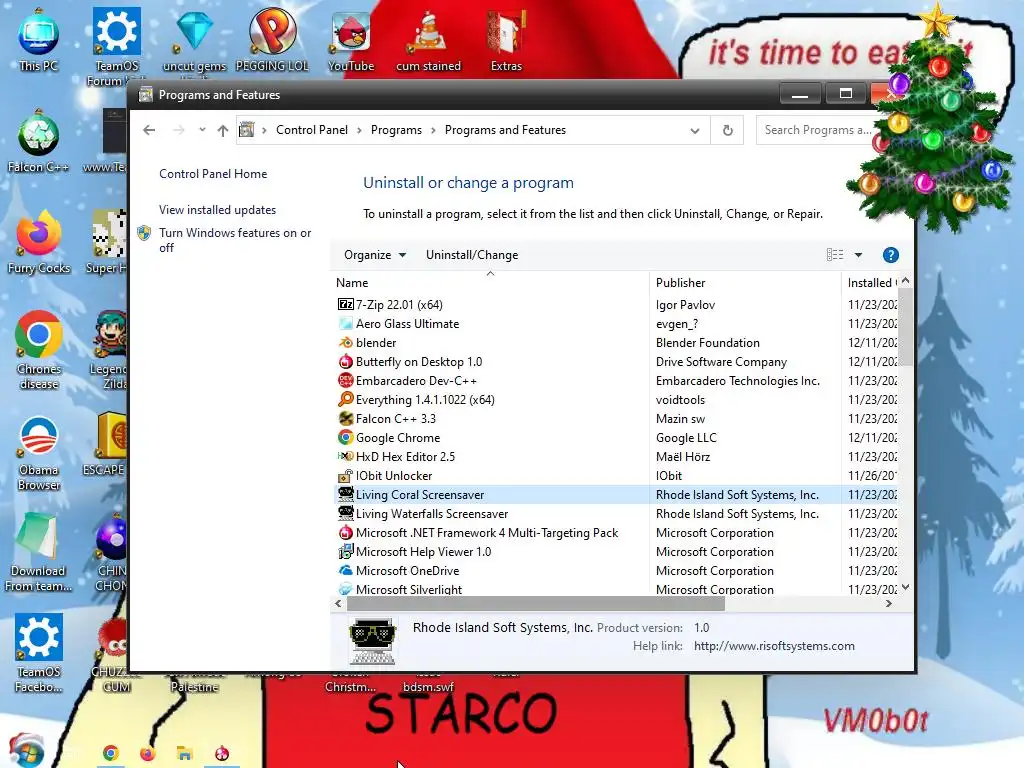Open This PC desktop icon
Screen dimensions: 1024x768
pyautogui.click(x=39, y=40)
